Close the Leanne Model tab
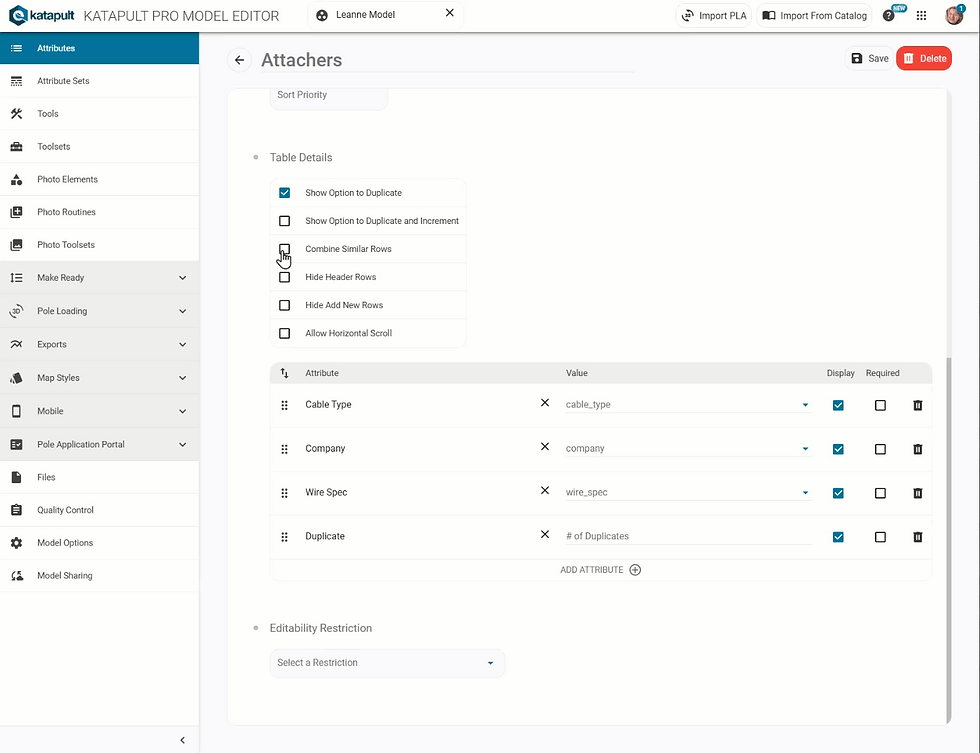This screenshot has width=980, height=753. (449, 13)
